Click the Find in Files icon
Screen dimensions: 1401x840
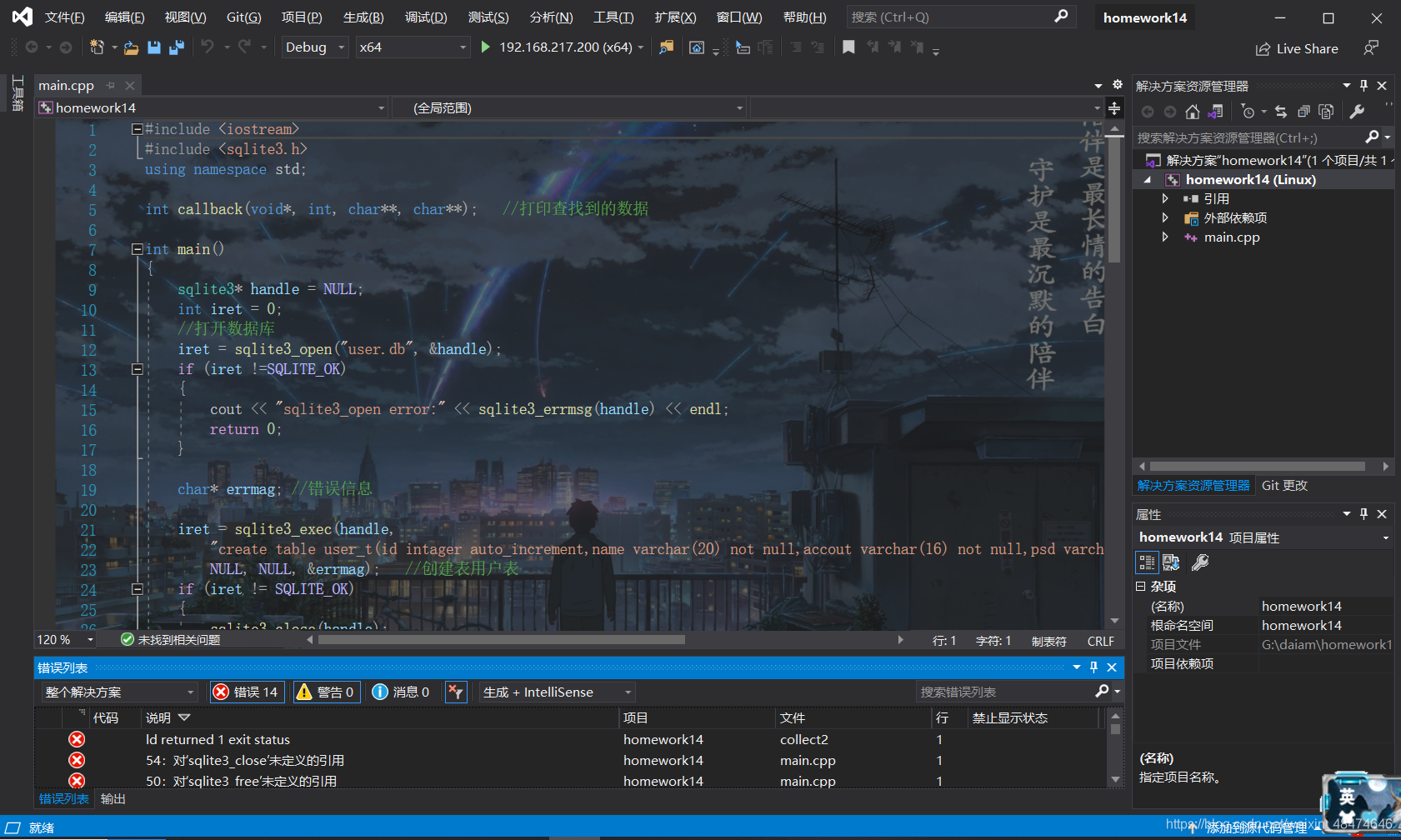click(x=666, y=47)
